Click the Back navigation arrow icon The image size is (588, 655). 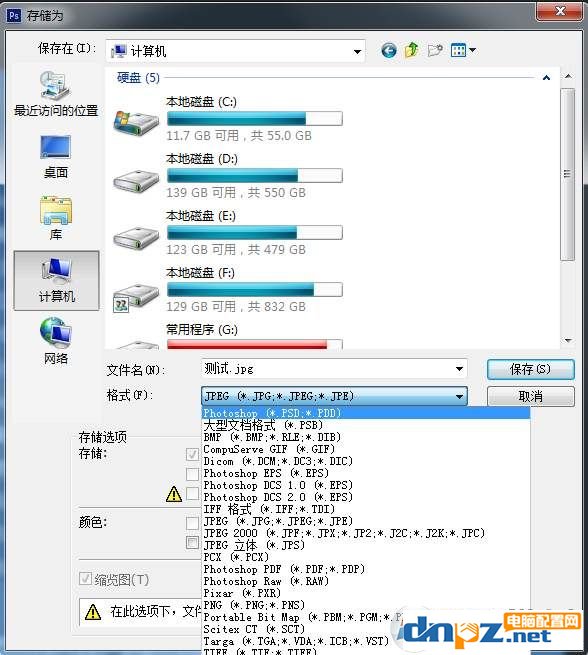389,51
